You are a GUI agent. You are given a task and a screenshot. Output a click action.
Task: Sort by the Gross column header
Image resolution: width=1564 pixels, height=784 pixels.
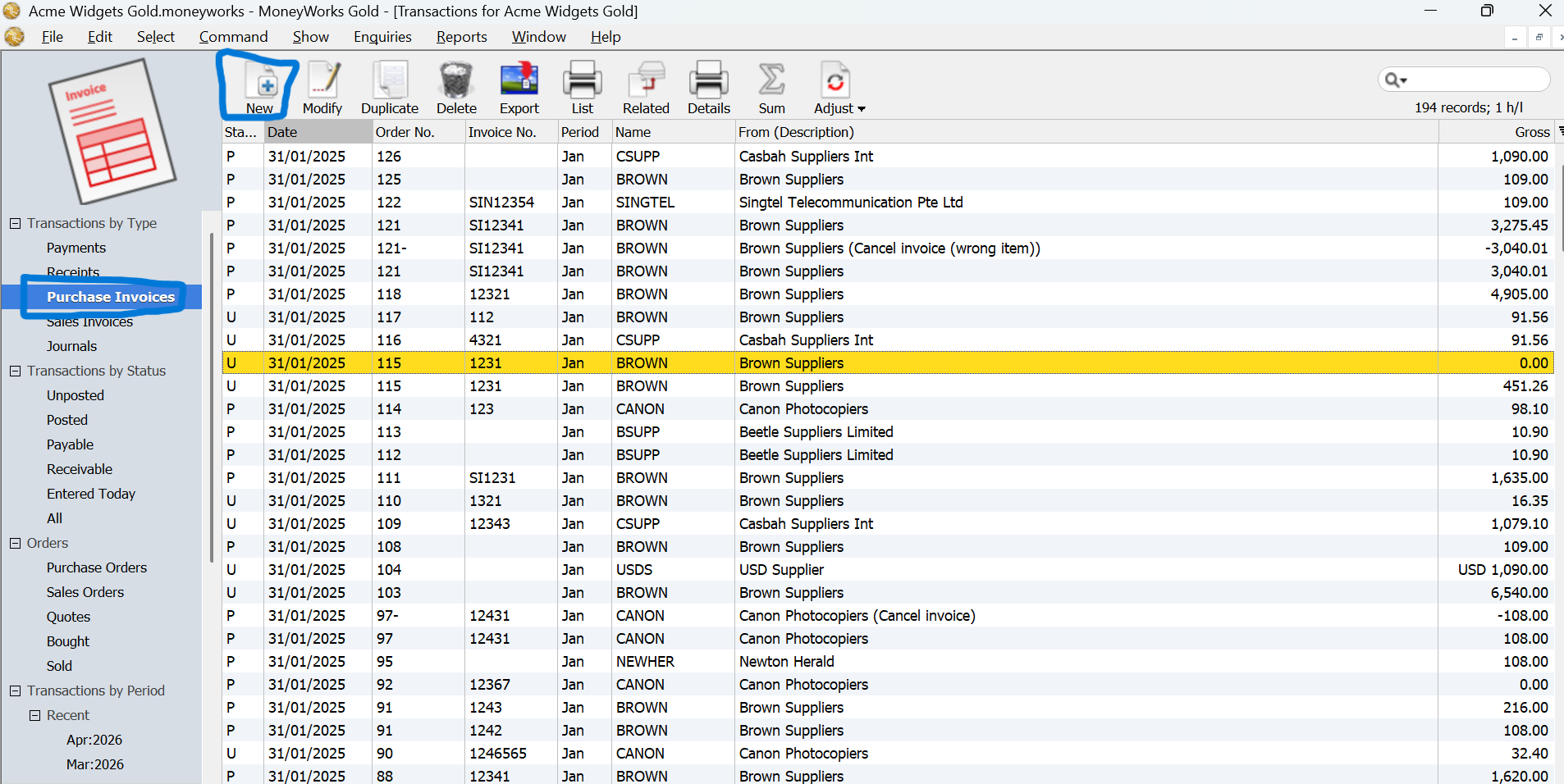[1497, 132]
